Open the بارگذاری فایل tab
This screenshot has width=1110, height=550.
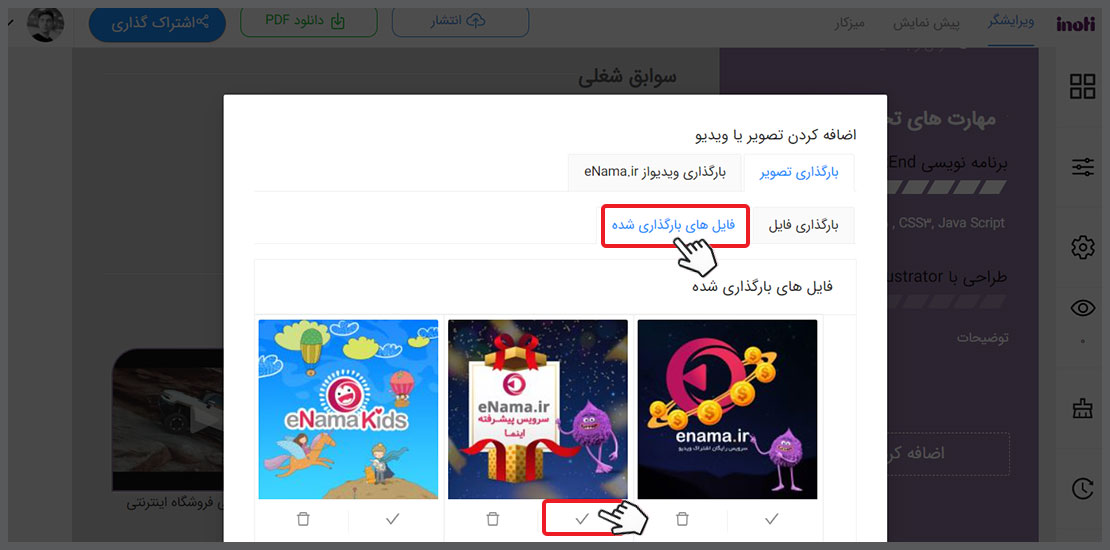[803, 226]
